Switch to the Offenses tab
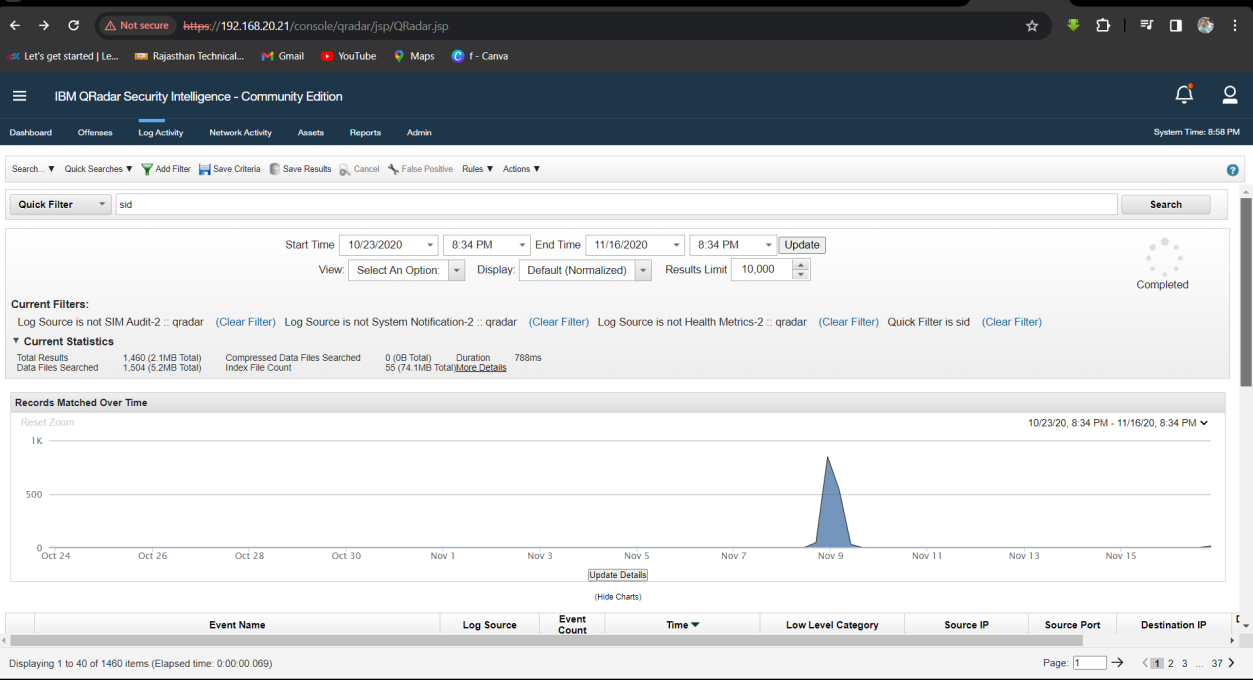This screenshot has height=680, width=1253. pos(95,132)
